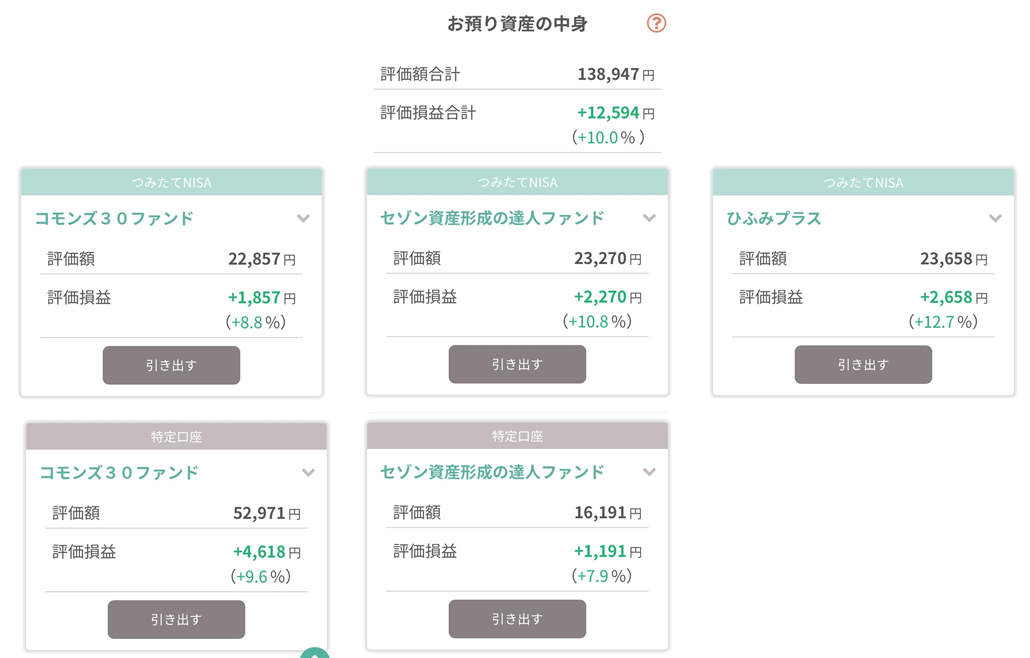Select percentage +8.8%
Image resolution: width=1030 pixels, height=658 pixels.
[x=256, y=322]
